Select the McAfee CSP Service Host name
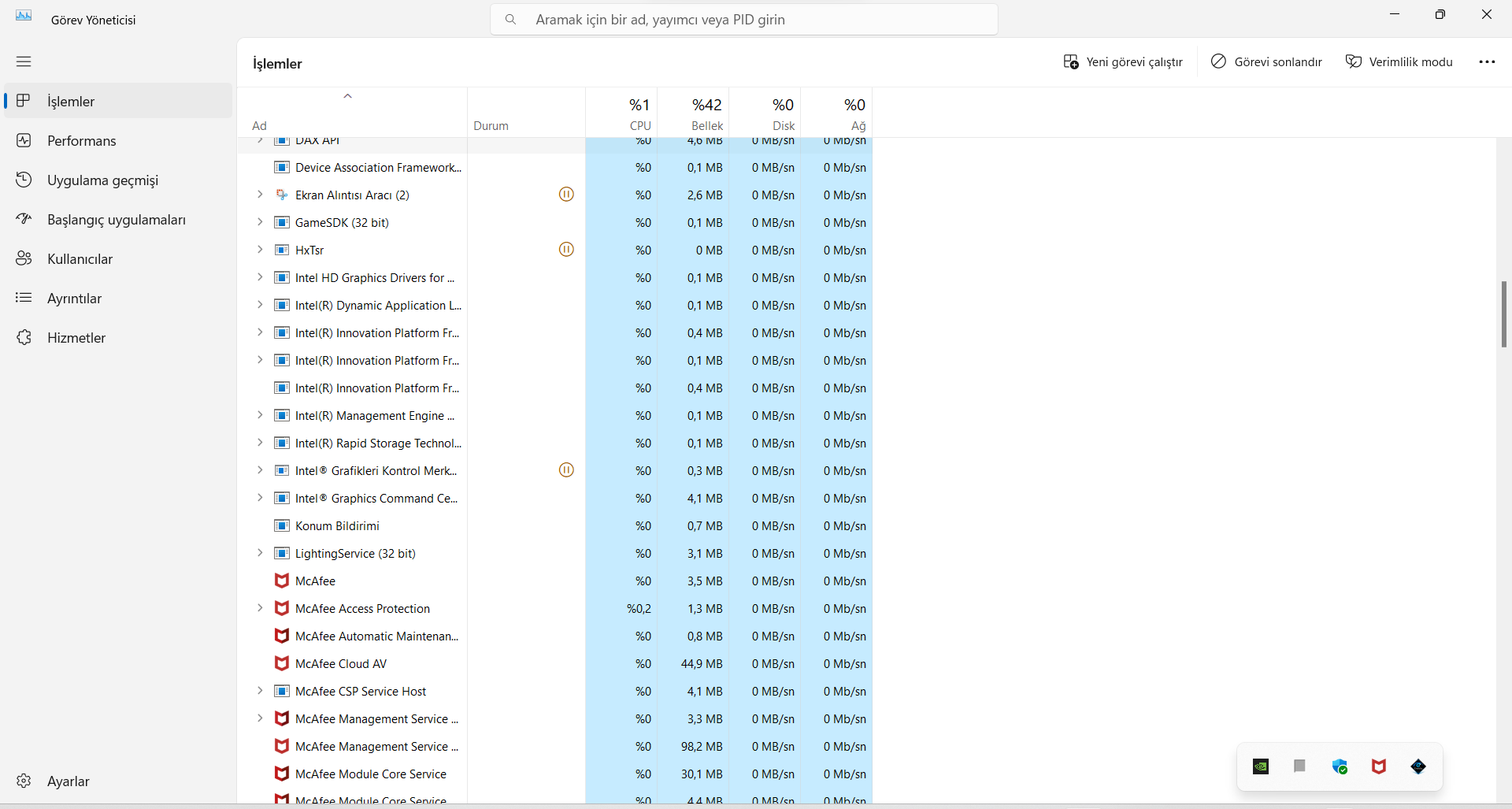Image resolution: width=1512 pixels, height=809 pixels. 361,691
